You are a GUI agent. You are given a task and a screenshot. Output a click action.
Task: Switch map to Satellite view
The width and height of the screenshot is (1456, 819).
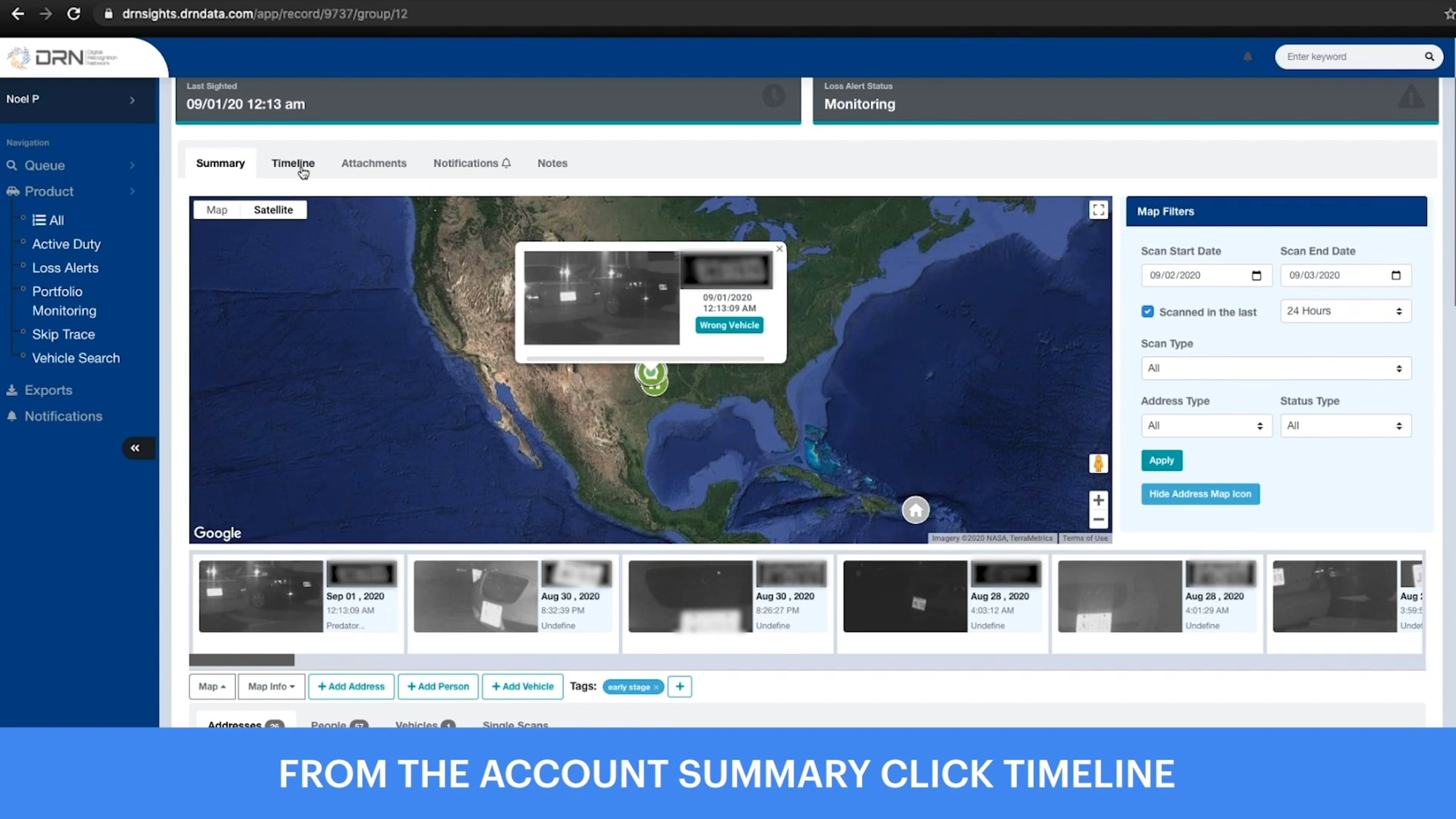[x=273, y=210]
